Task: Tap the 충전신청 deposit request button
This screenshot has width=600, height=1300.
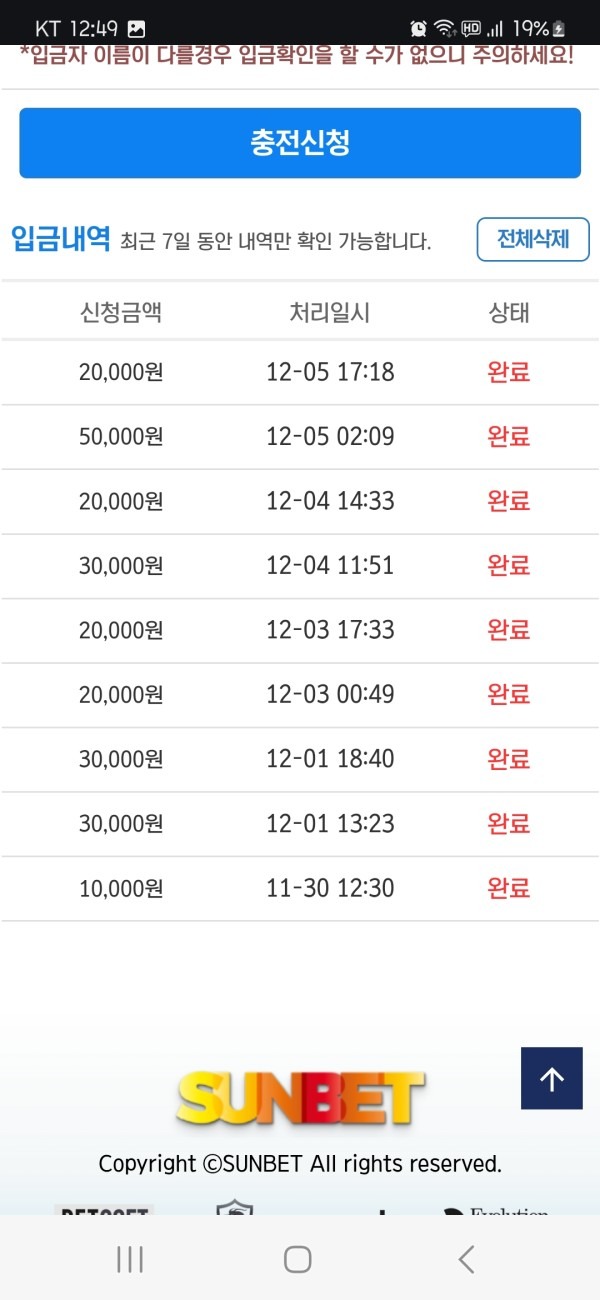Action: coord(299,143)
